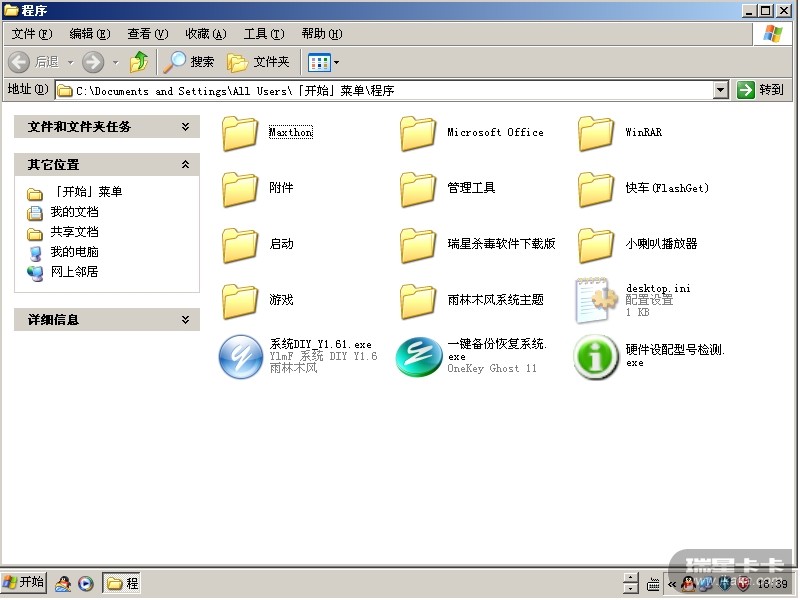This screenshot has width=800, height=600.
Task: Open the Forward history dropdown arrow
Action: pos(115,63)
